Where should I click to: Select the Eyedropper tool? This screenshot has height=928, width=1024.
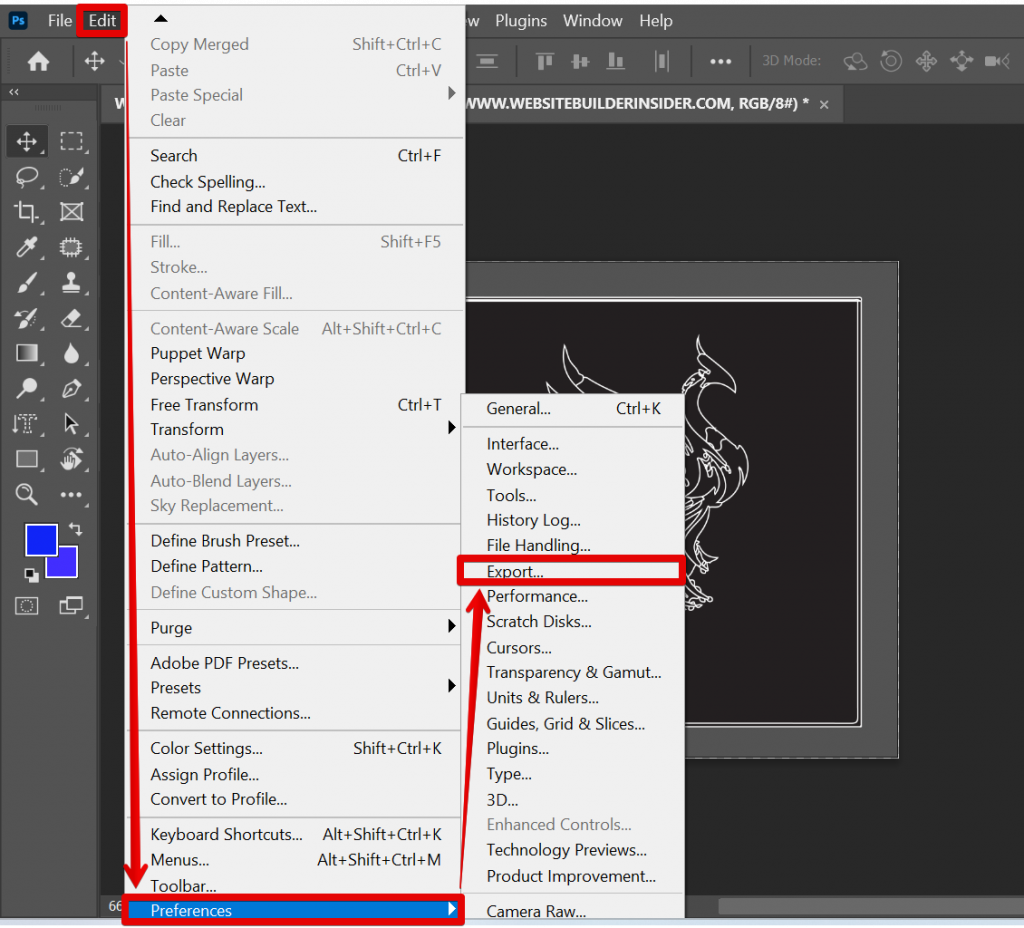click(x=26, y=248)
